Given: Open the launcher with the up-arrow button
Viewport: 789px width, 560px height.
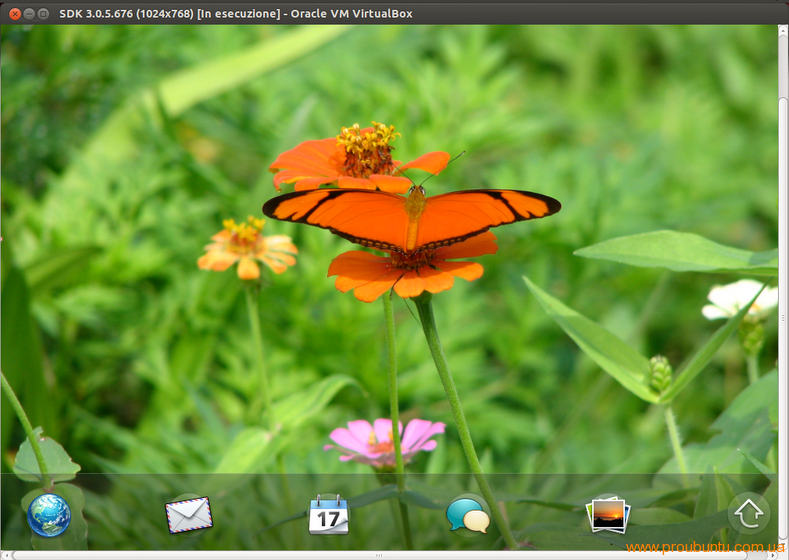Looking at the screenshot, I should 748,514.
